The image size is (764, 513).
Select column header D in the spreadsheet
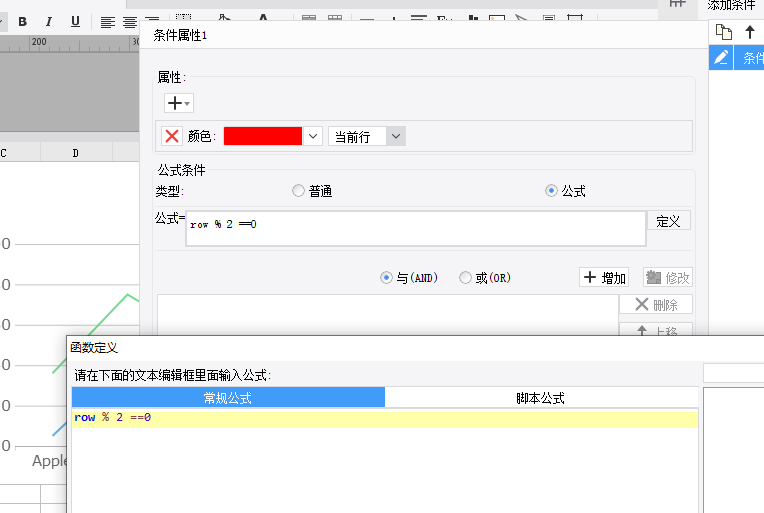point(76,152)
